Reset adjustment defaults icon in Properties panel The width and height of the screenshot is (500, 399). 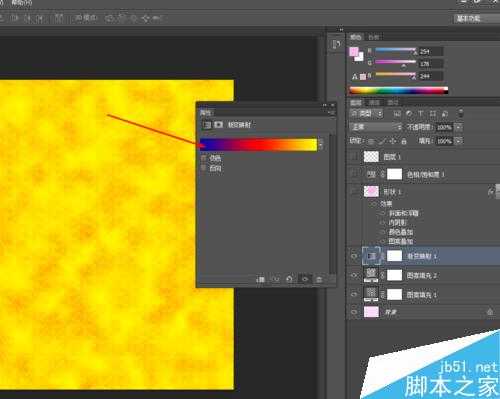tap(290, 279)
